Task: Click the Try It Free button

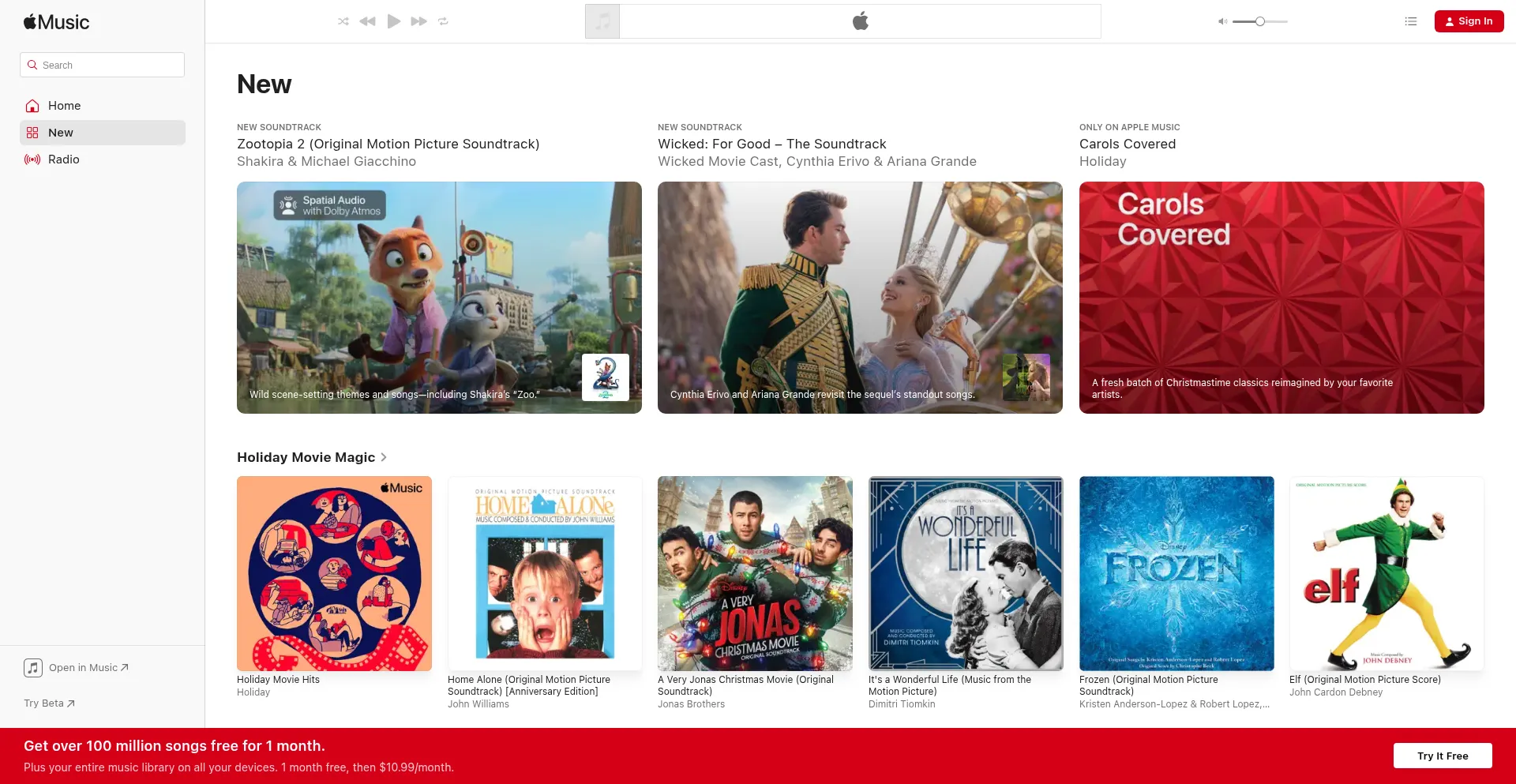Action: point(1442,756)
